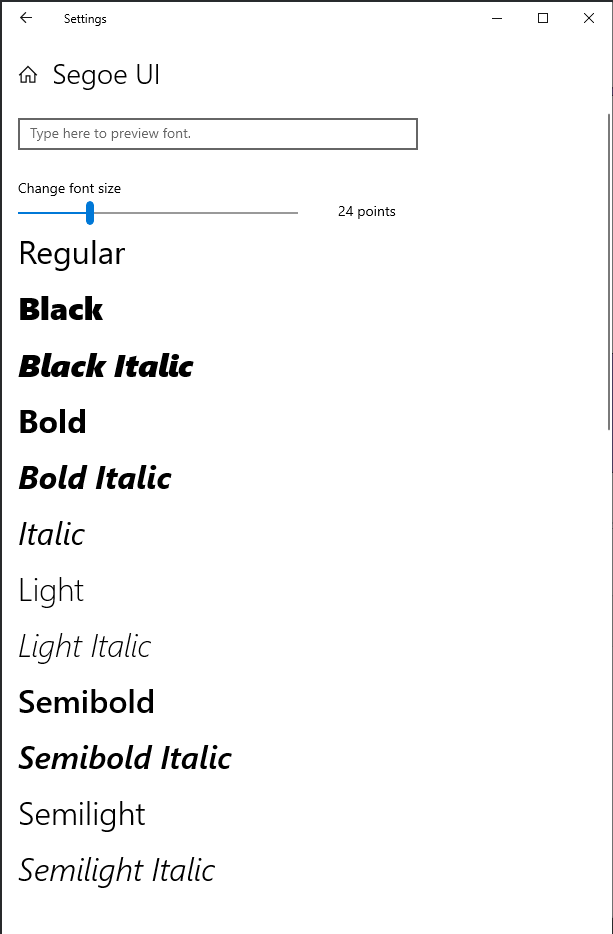Click the Light font sample
The width and height of the screenshot is (613, 934).
coord(51,590)
